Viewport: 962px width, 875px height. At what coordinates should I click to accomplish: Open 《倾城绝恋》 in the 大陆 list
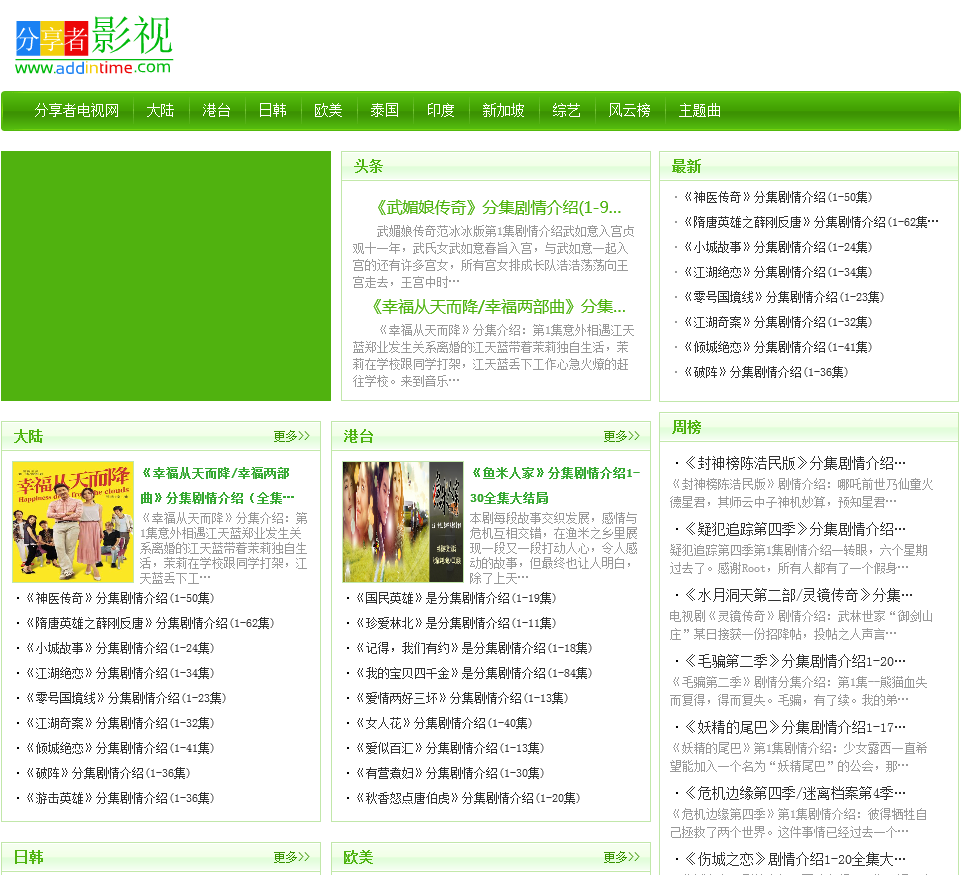pos(120,748)
